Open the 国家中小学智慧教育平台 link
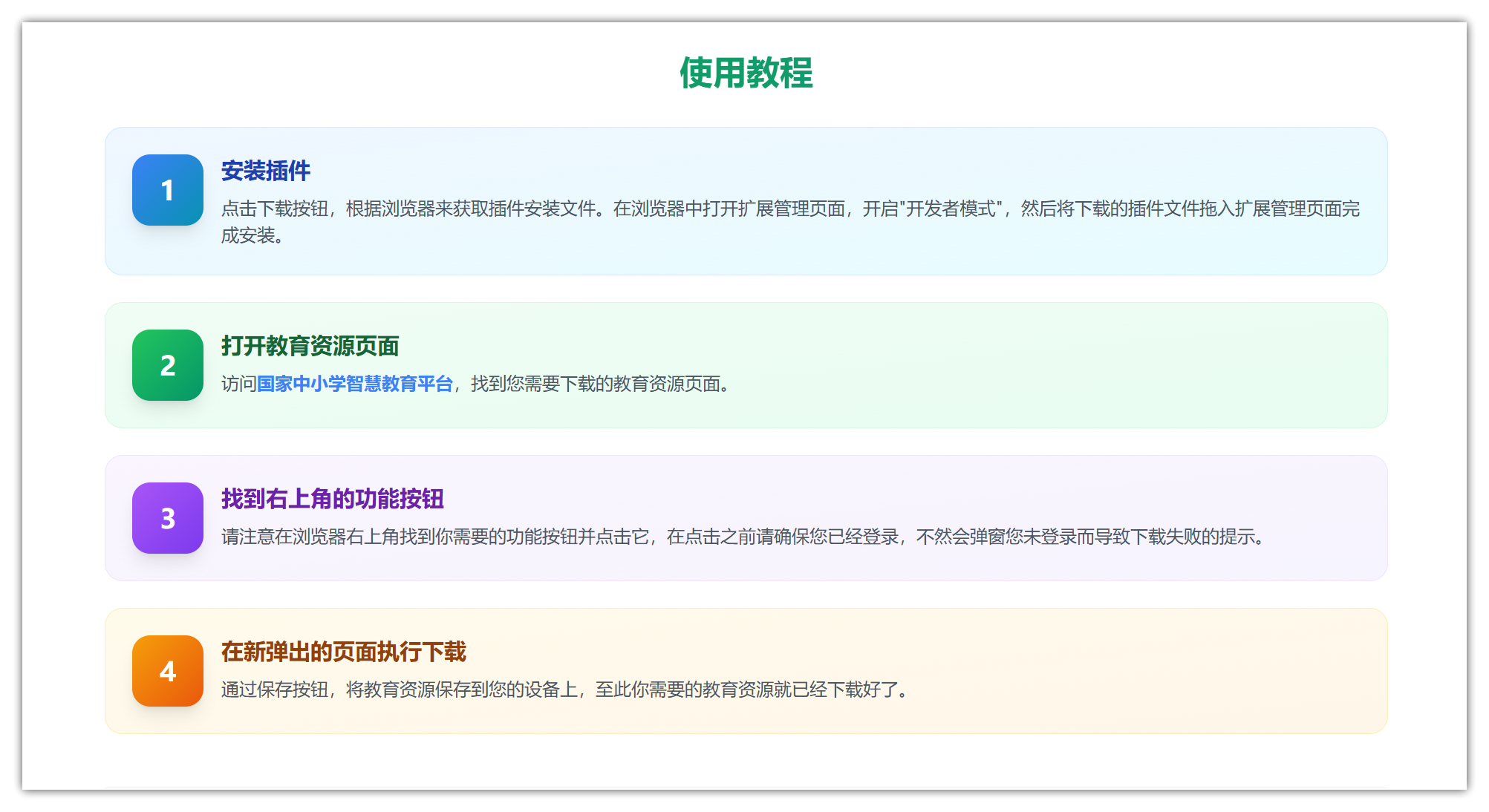1489x812 pixels. (x=354, y=384)
